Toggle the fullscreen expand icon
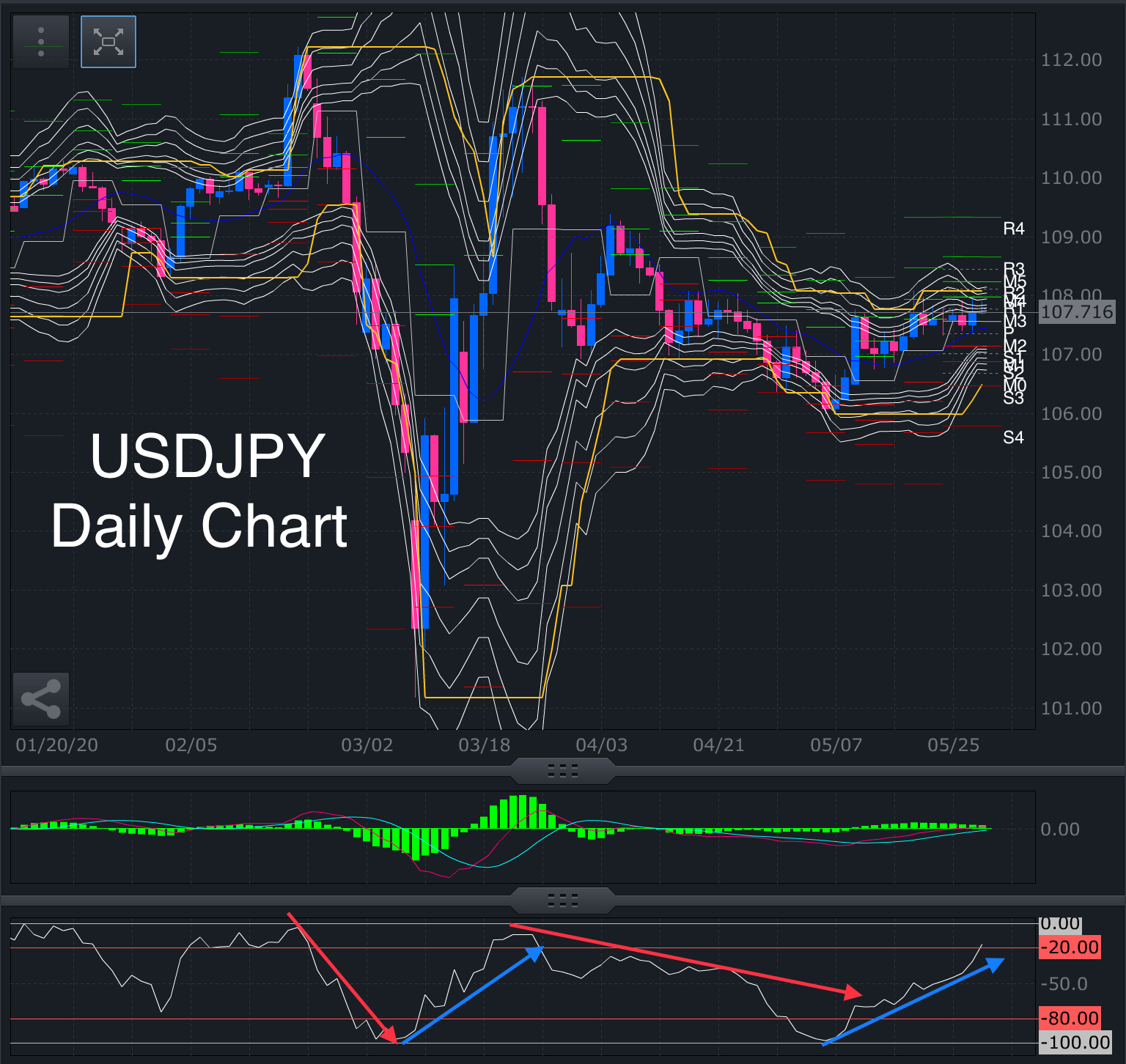Viewport: 1126px width, 1064px height. (x=108, y=42)
